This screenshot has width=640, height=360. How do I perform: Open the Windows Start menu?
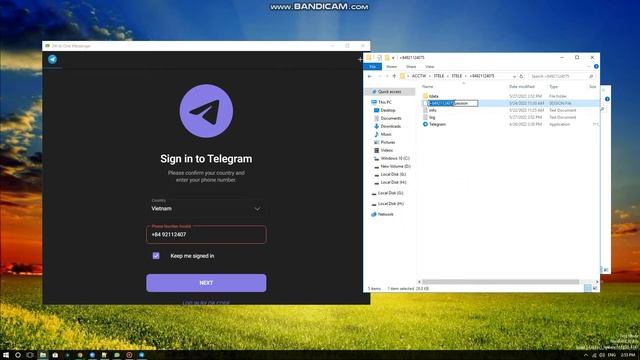click(x=6, y=355)
